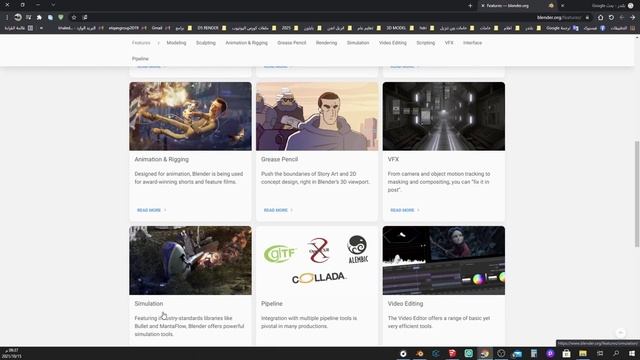Click the Video Editing card title

405,304
